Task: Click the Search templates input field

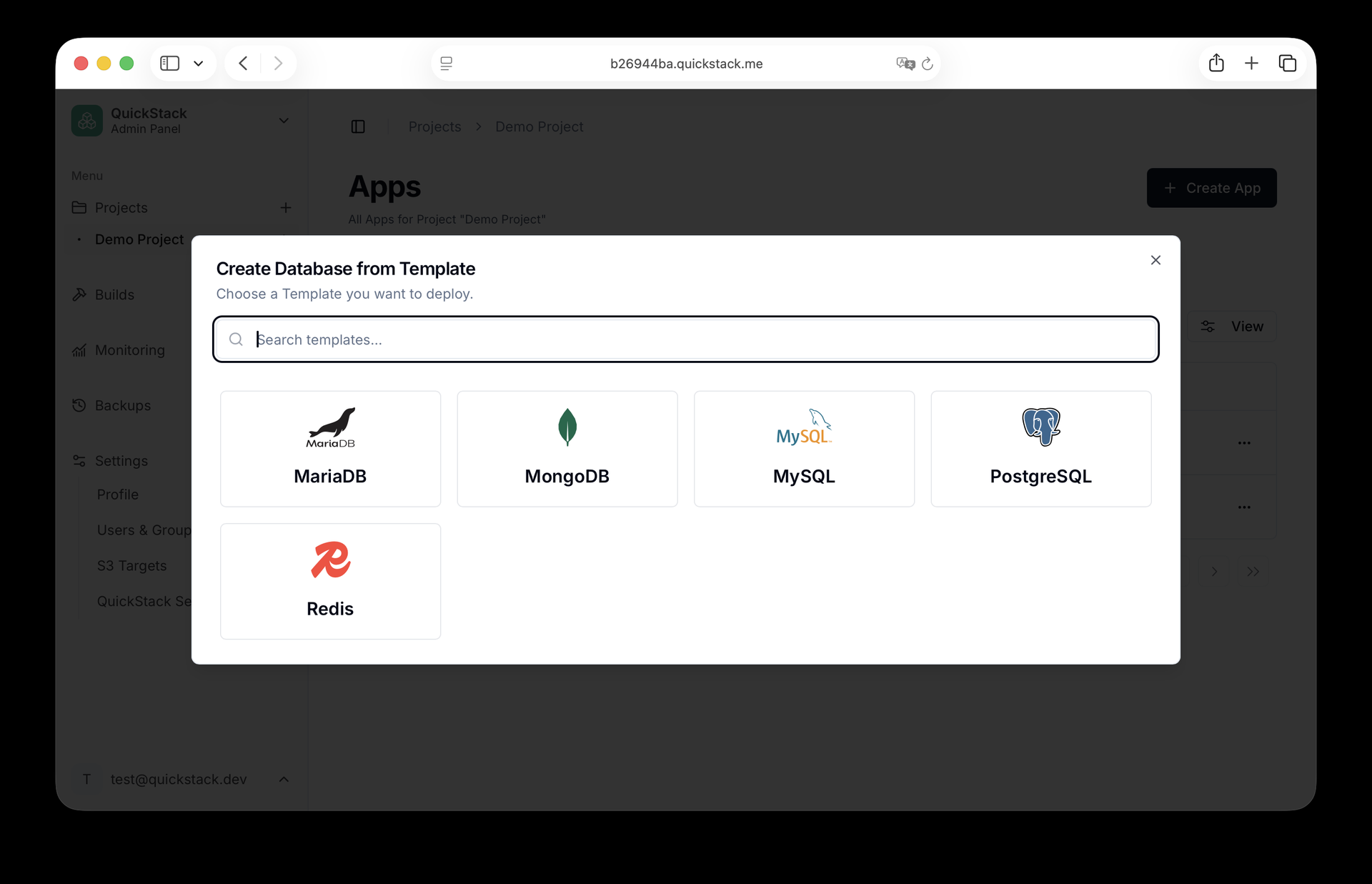Action: [x=686, y=339]
